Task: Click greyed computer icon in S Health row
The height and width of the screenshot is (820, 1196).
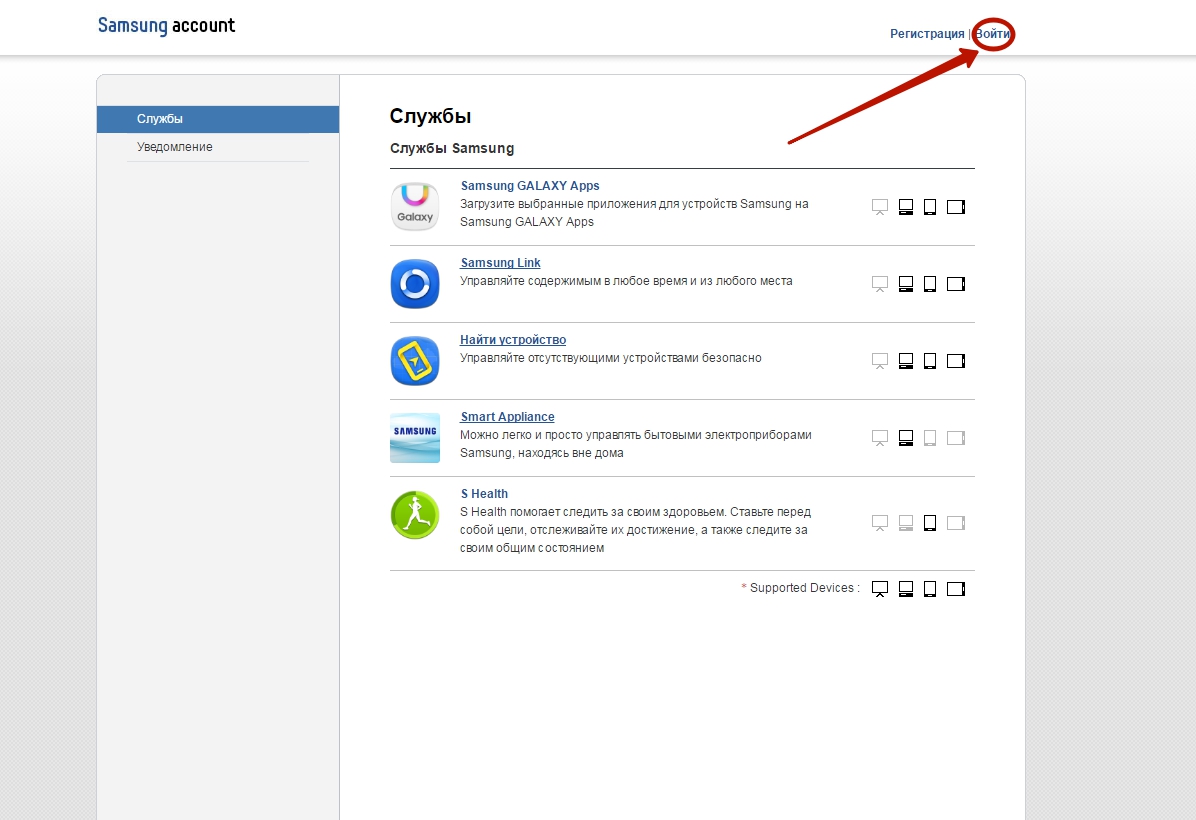Action: coord(906,523)
